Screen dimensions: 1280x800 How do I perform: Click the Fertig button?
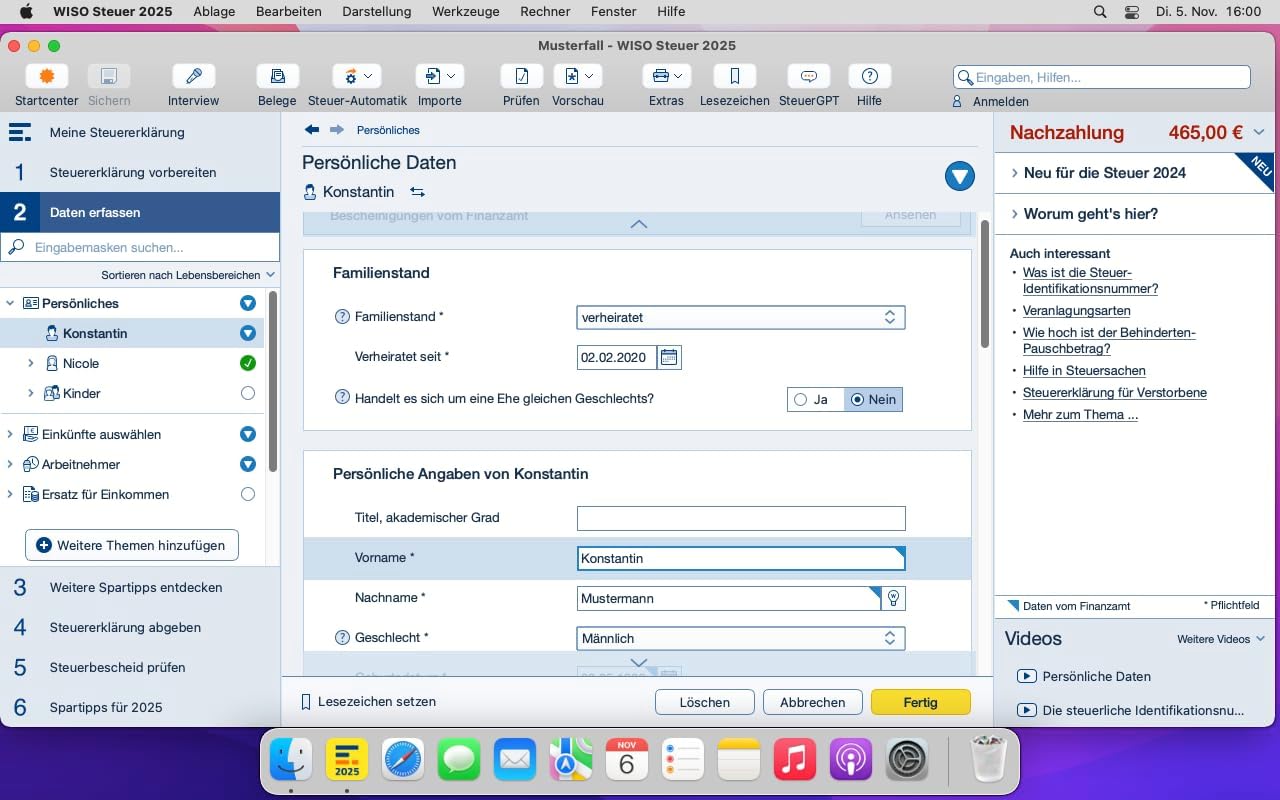tap(920, 702)
